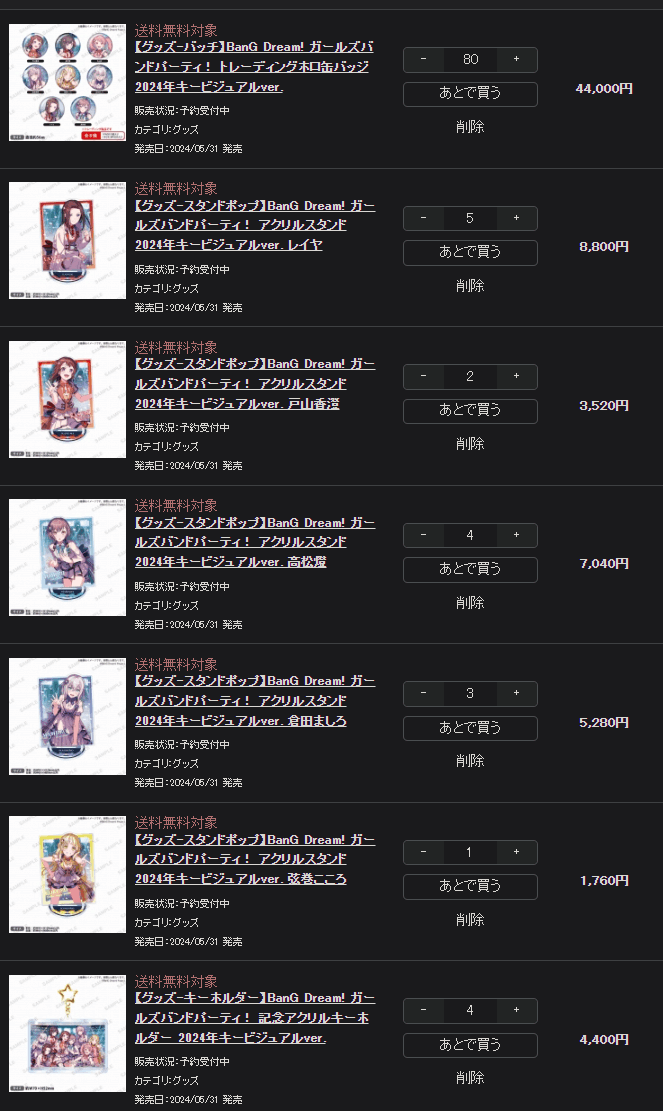The height and width of the screenshot is (1111, 663).
Task: Decrease quantity of the acrylic key holder
Action: point(424,1010)
